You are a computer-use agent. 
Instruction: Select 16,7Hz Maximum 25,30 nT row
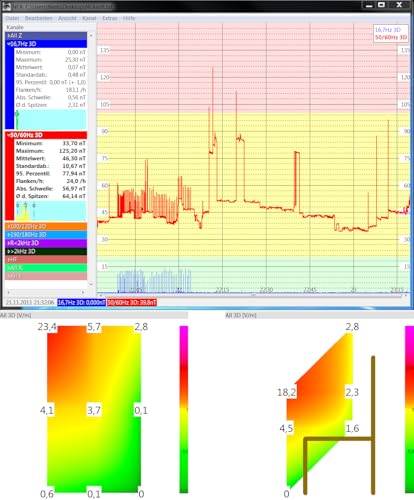[51, 60]
